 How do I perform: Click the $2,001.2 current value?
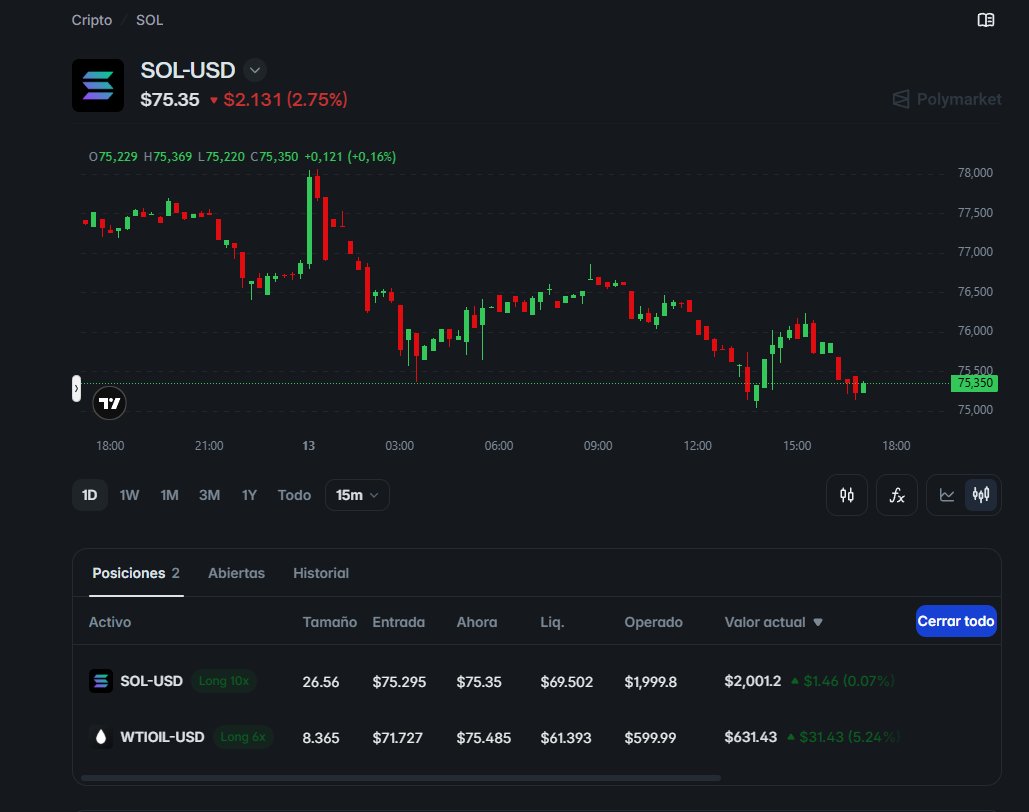click(753, 681)
